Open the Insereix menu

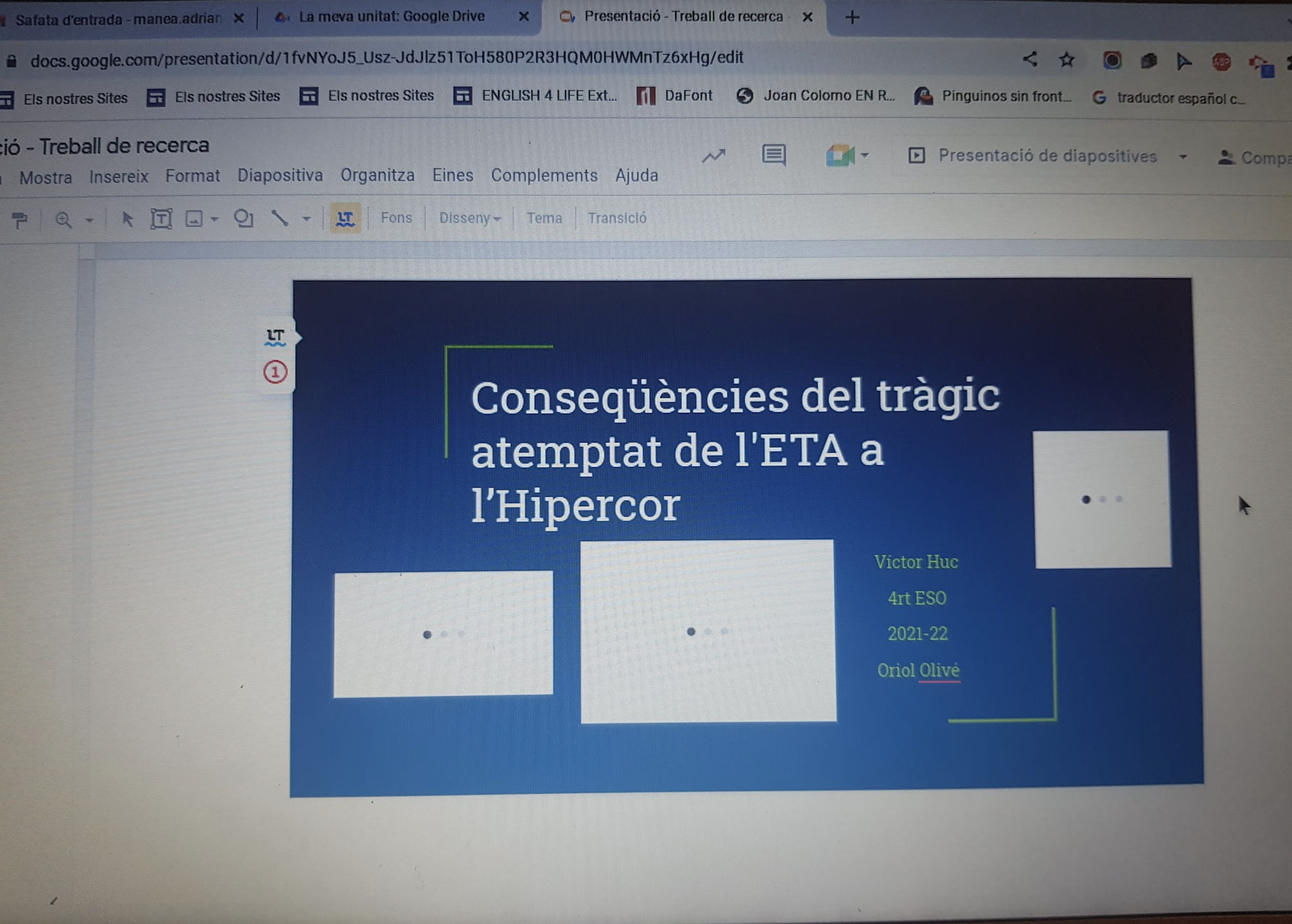(118, 176)
